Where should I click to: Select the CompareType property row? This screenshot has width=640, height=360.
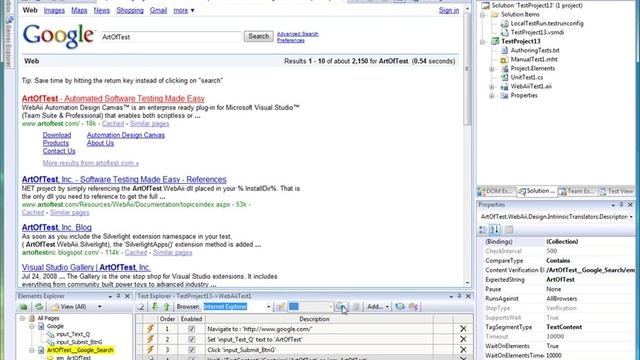[x=559, y=260]
